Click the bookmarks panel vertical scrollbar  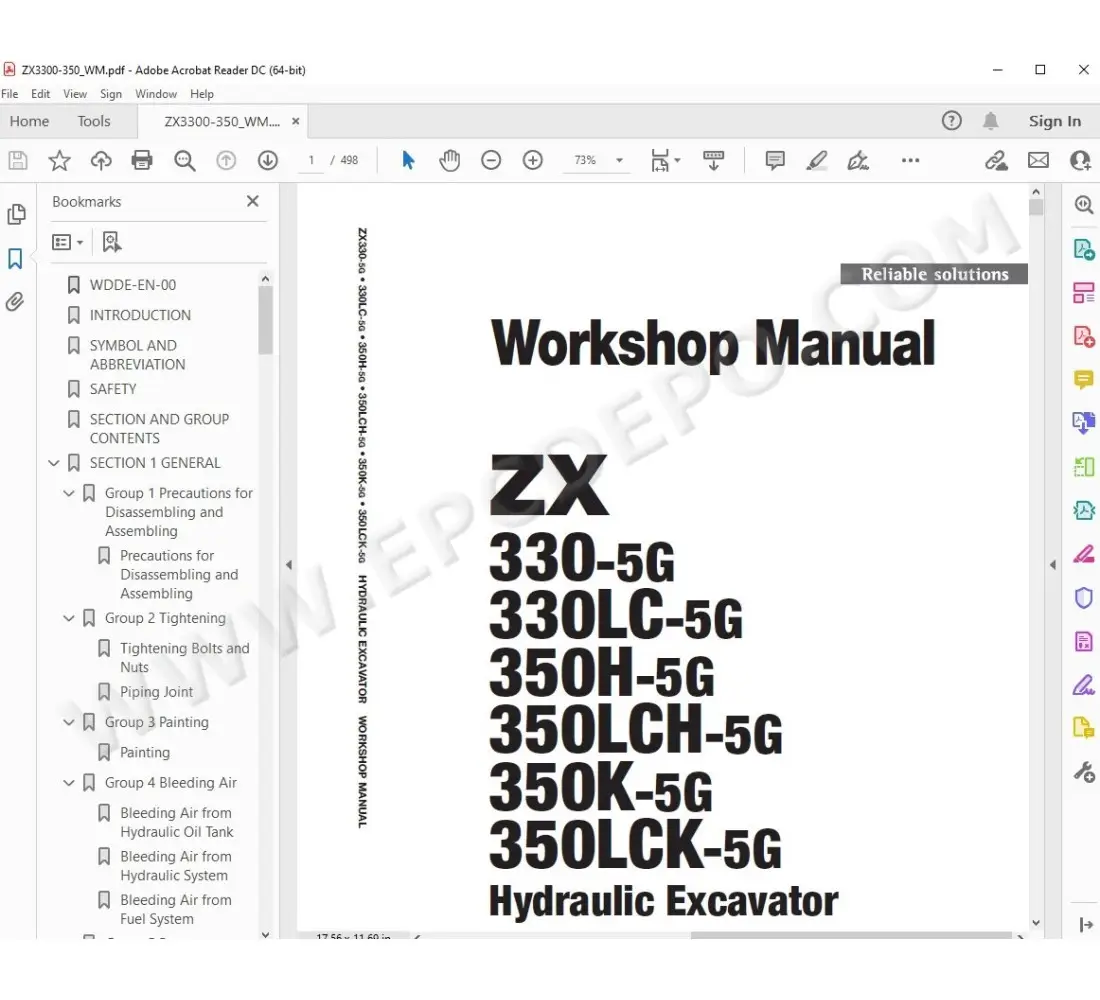coord(265,320)
